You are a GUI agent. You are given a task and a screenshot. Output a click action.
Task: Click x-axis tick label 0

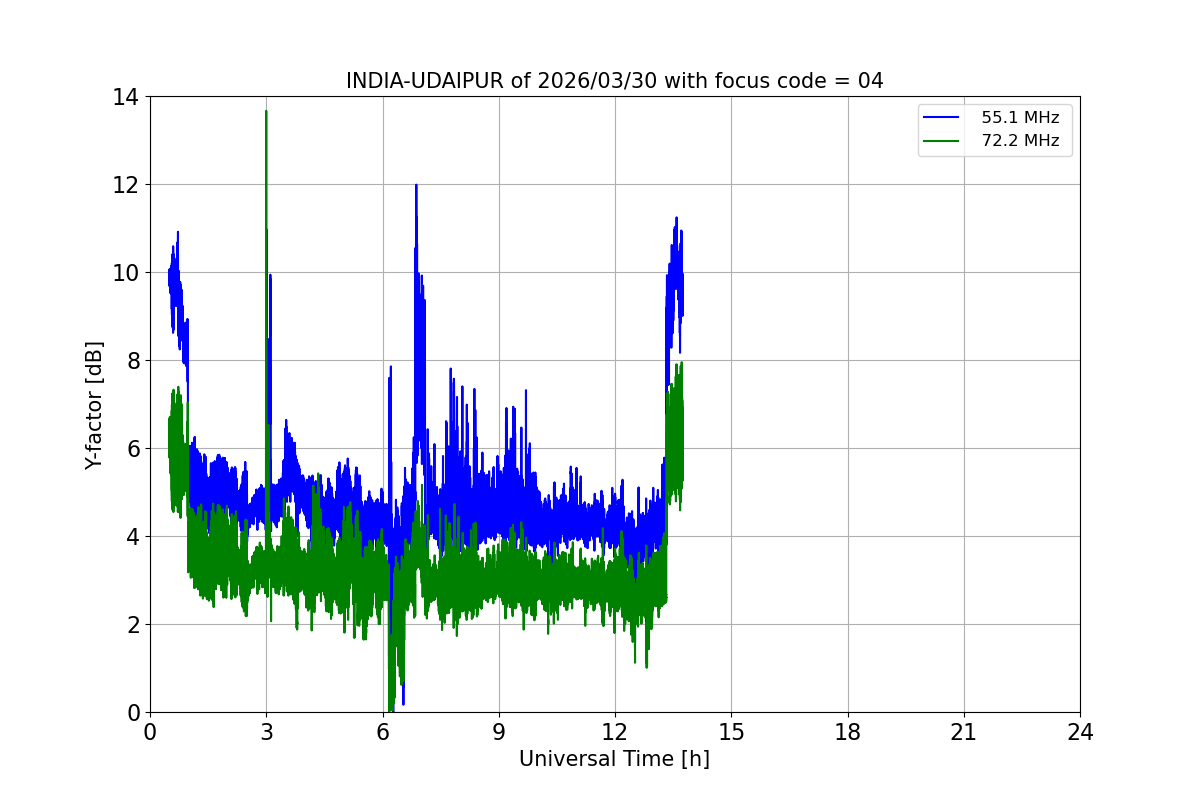150,732
